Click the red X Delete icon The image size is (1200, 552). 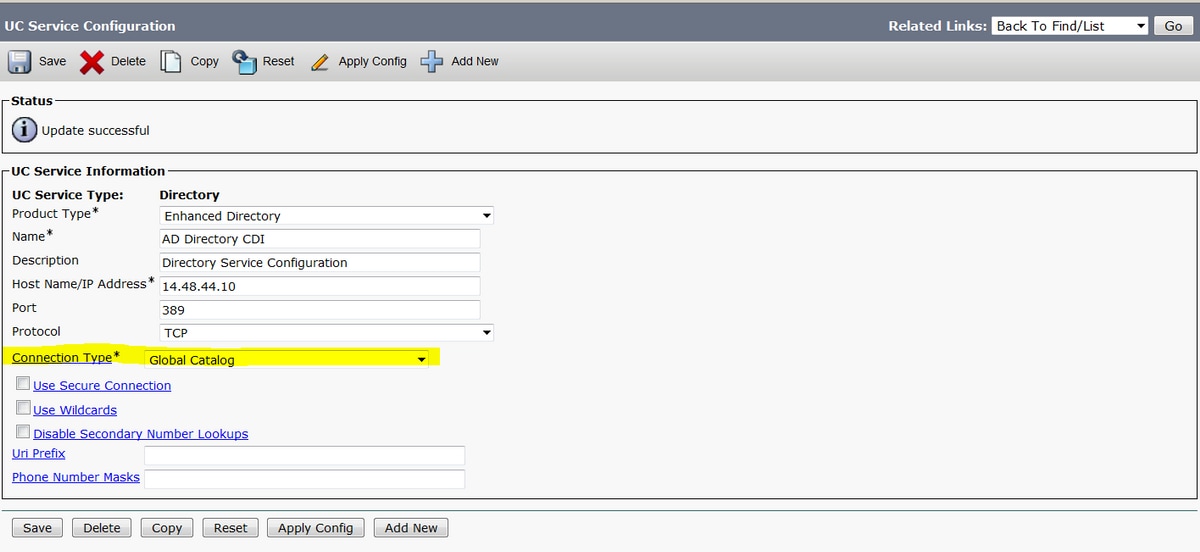(92, 62)
